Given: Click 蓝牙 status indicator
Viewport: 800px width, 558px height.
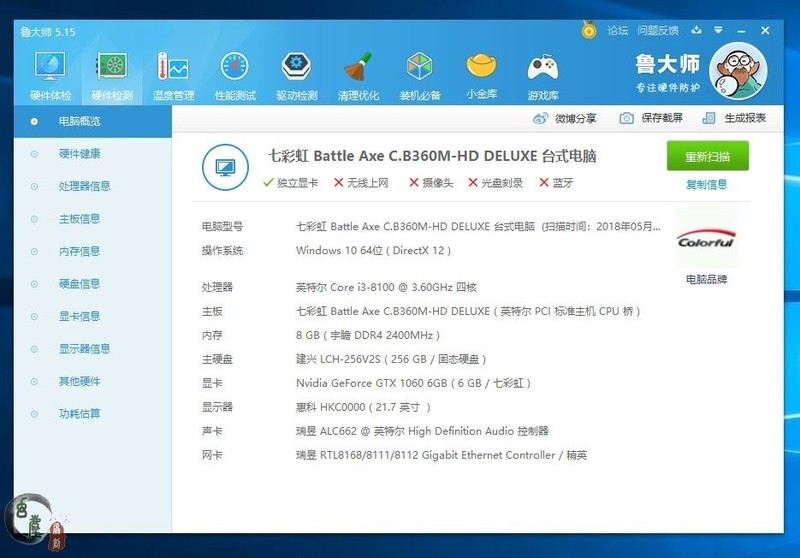Looking at the screenshot, I should [x=556, y=183].
